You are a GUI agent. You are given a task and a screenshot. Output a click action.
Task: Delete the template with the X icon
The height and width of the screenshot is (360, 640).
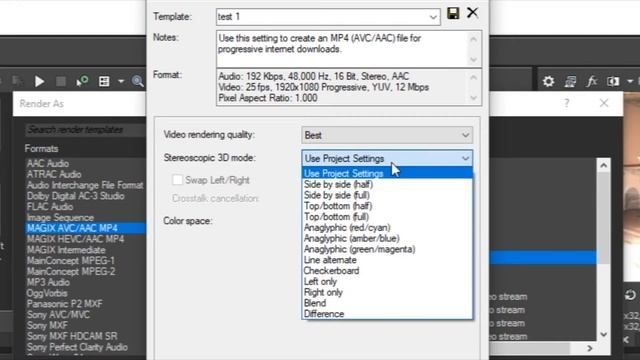point(472,13)
